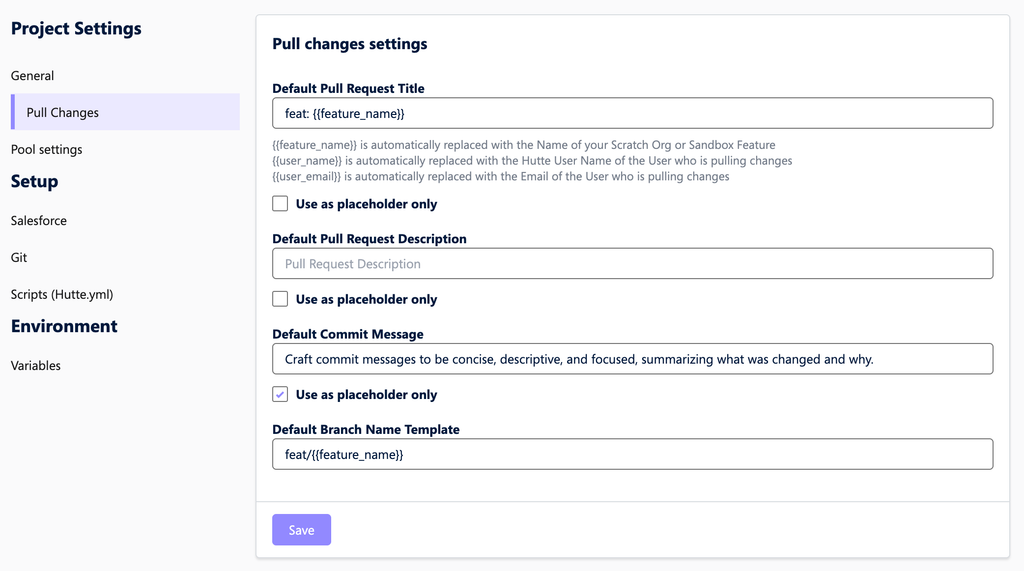Viewport: 1024px width, 571px height.
Task: Focus the Pull Request Description input
Action: click(x=632, y=264)
